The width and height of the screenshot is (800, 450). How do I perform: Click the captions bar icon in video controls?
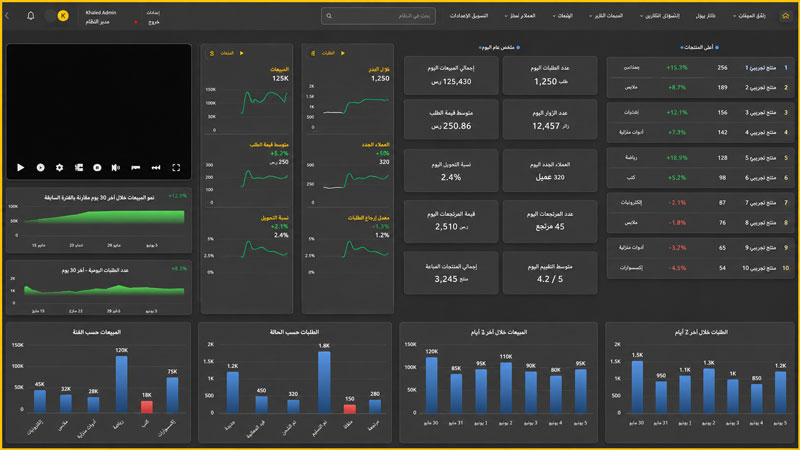136,167
